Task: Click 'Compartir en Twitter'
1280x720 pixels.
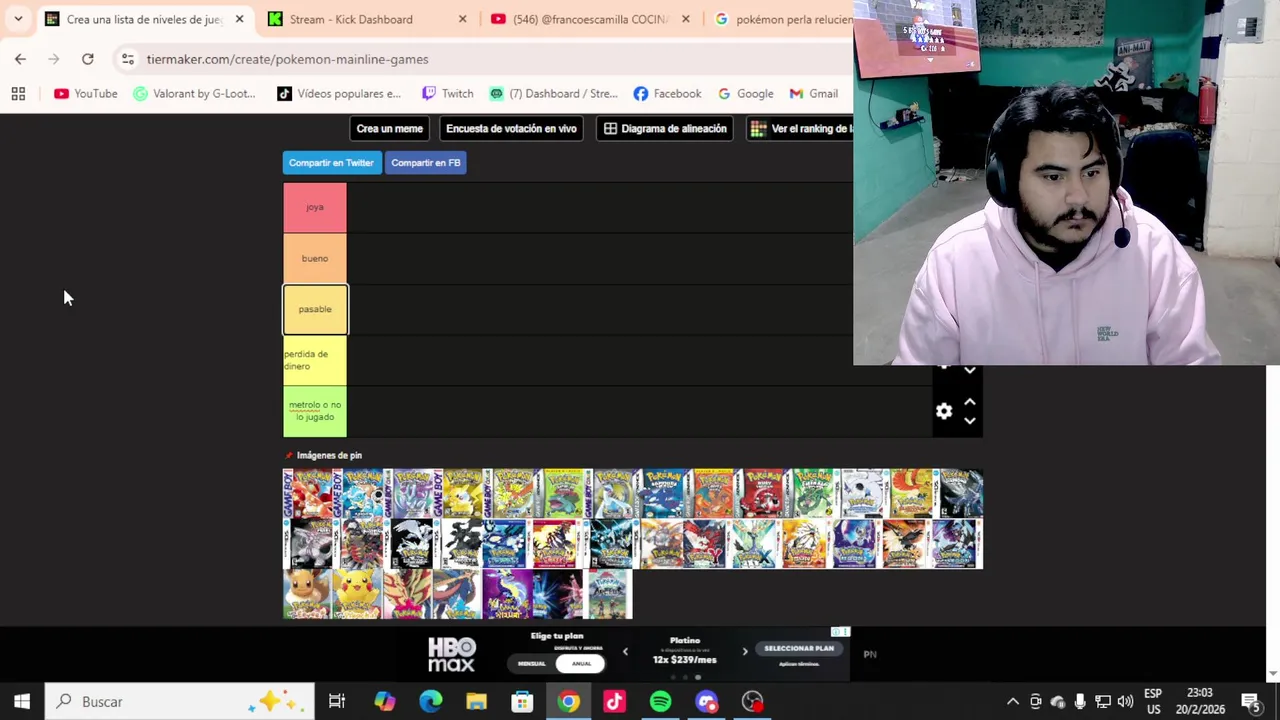Action: pyautogui.click(x=331, y=163)
